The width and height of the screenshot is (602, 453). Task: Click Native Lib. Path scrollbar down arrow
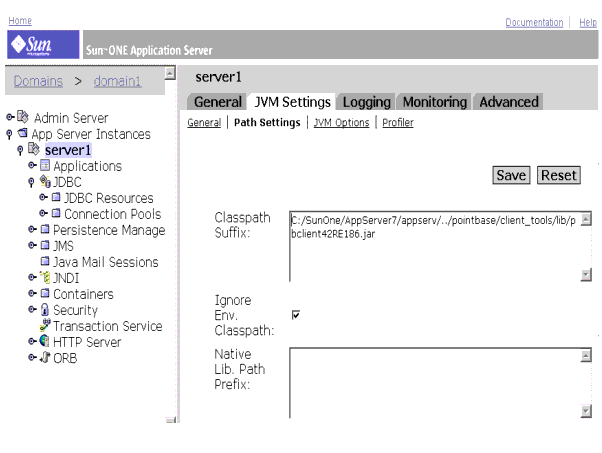coord(586,411)
